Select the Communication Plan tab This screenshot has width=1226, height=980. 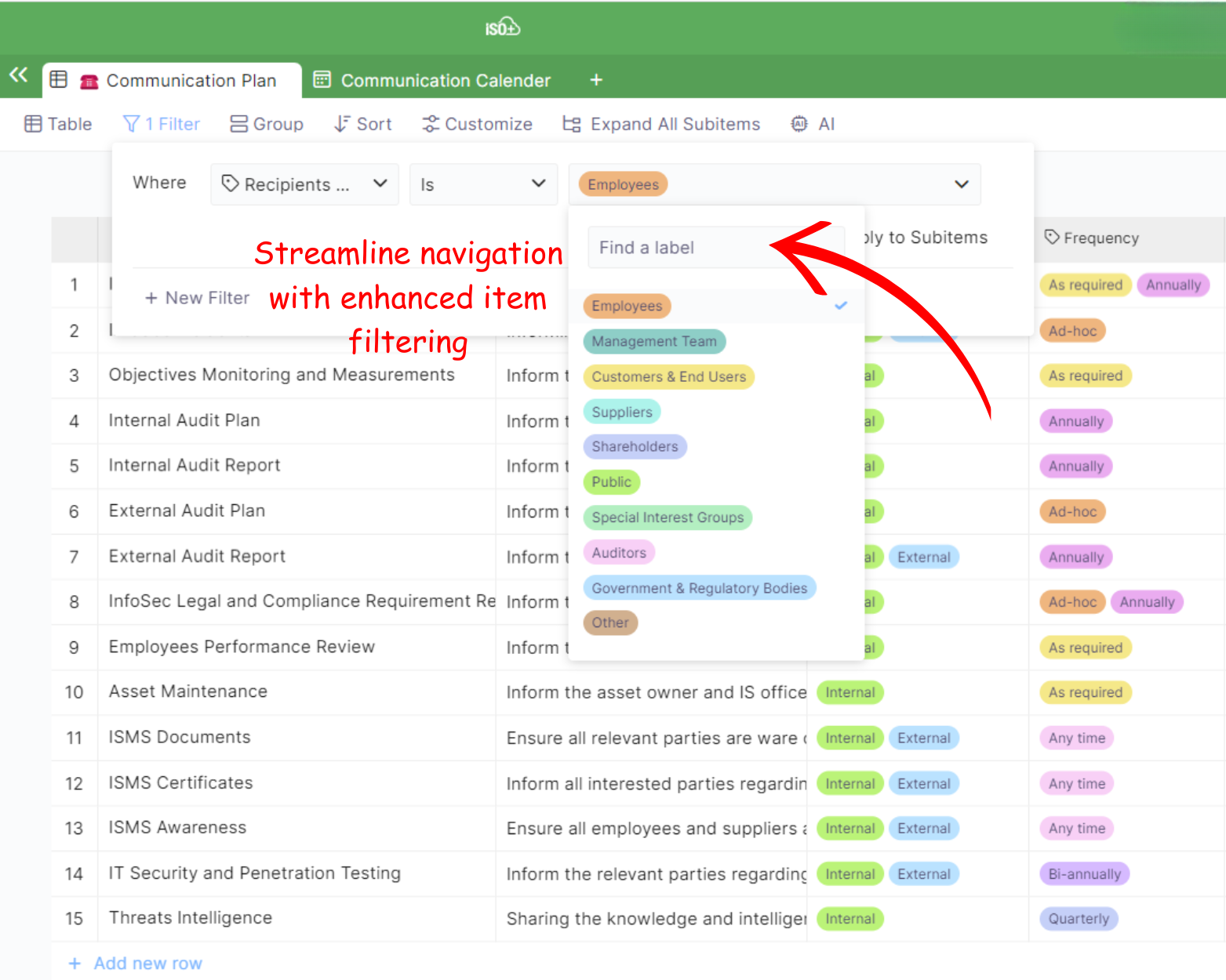[191, 81]
